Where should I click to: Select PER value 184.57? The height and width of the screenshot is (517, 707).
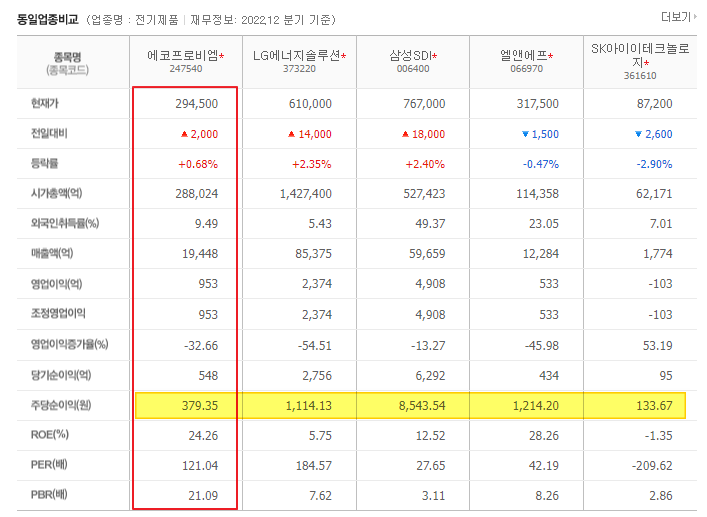[x=313, y=466]
